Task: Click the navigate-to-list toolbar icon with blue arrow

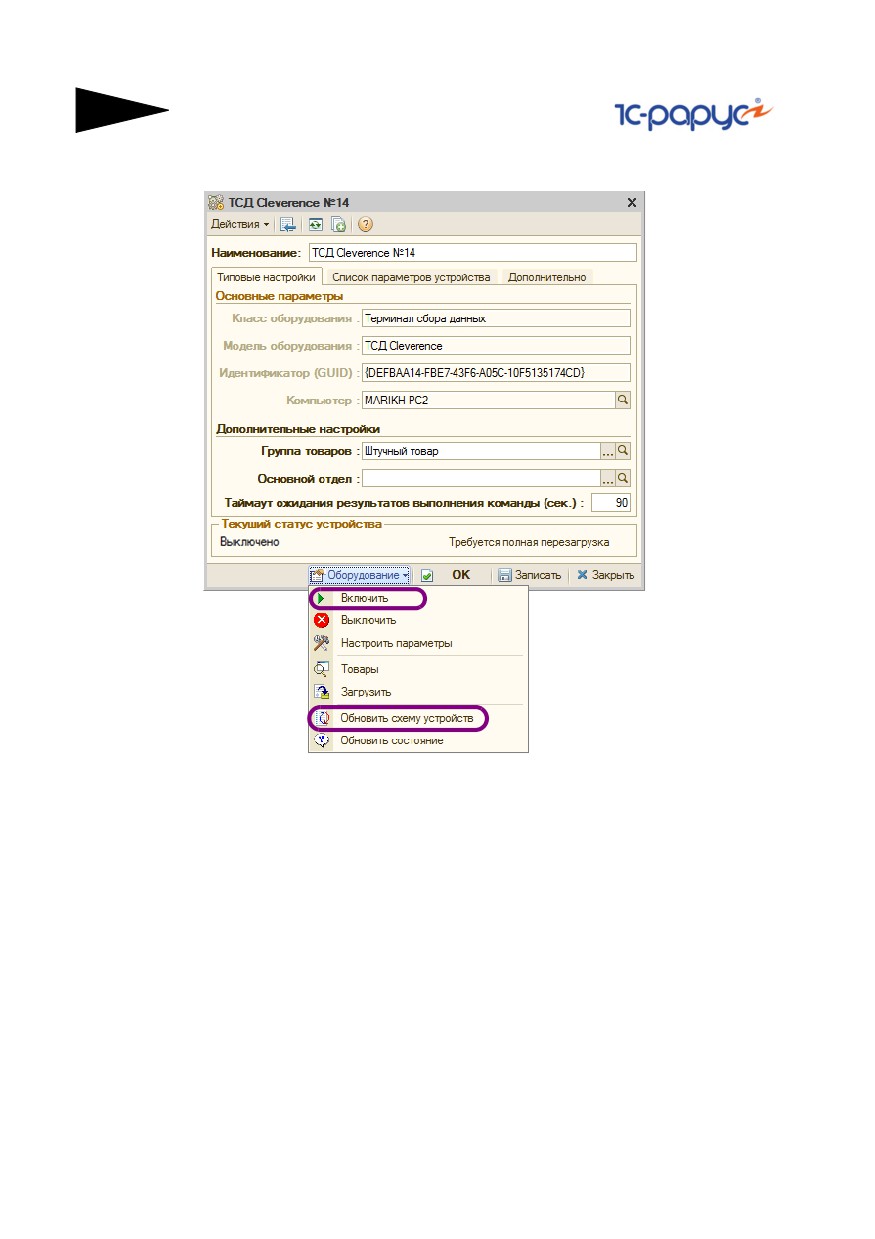Action: pyautogui.click(x=288, y=224)
